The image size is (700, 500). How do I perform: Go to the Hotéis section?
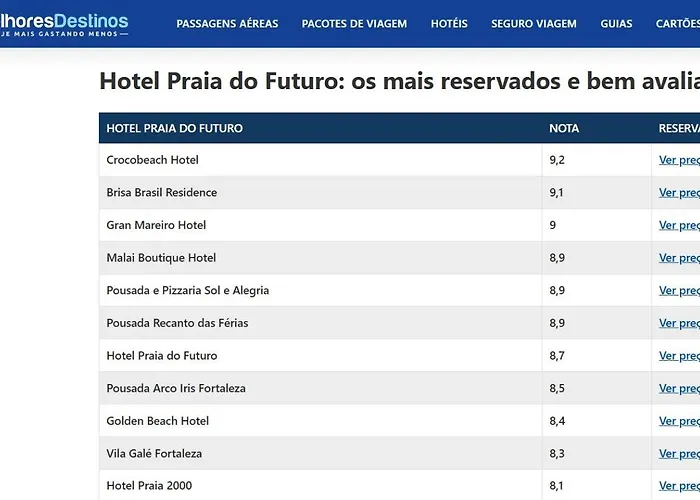[449, 24]
